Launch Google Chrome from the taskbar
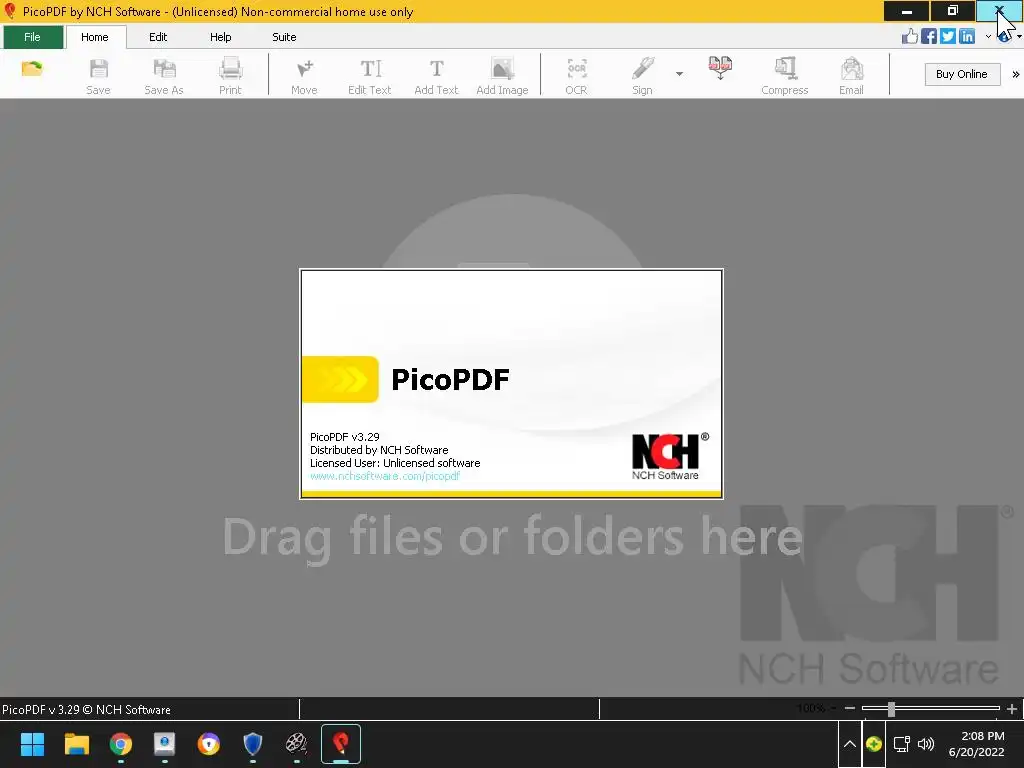The image size is (1024, 768). point(121,744)
